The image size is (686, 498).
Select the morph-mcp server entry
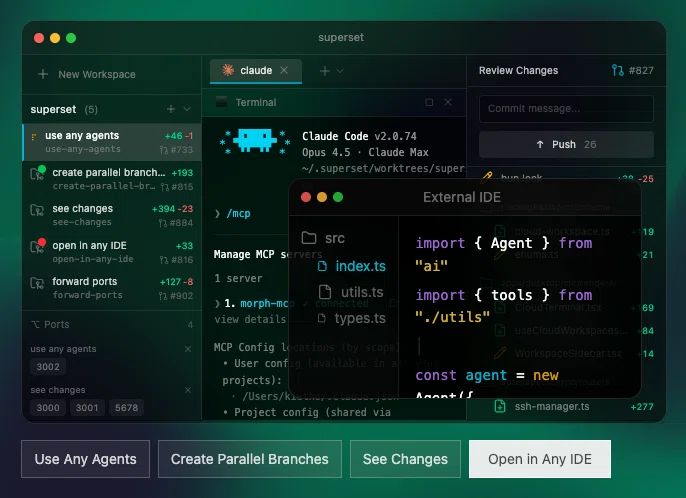(265, 303)
